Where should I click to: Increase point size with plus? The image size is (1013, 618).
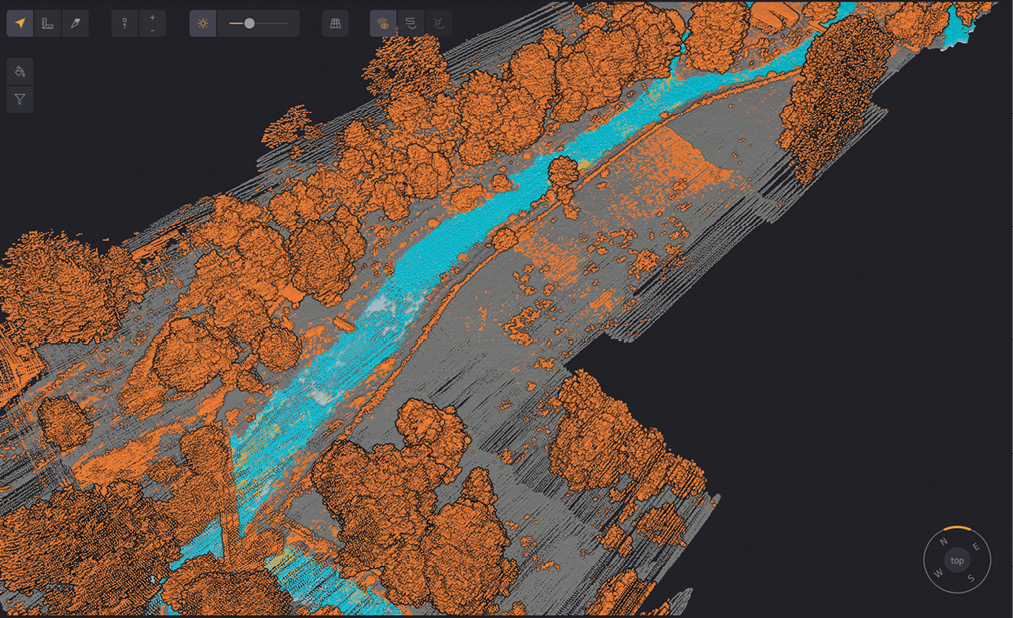click(152, 17)
